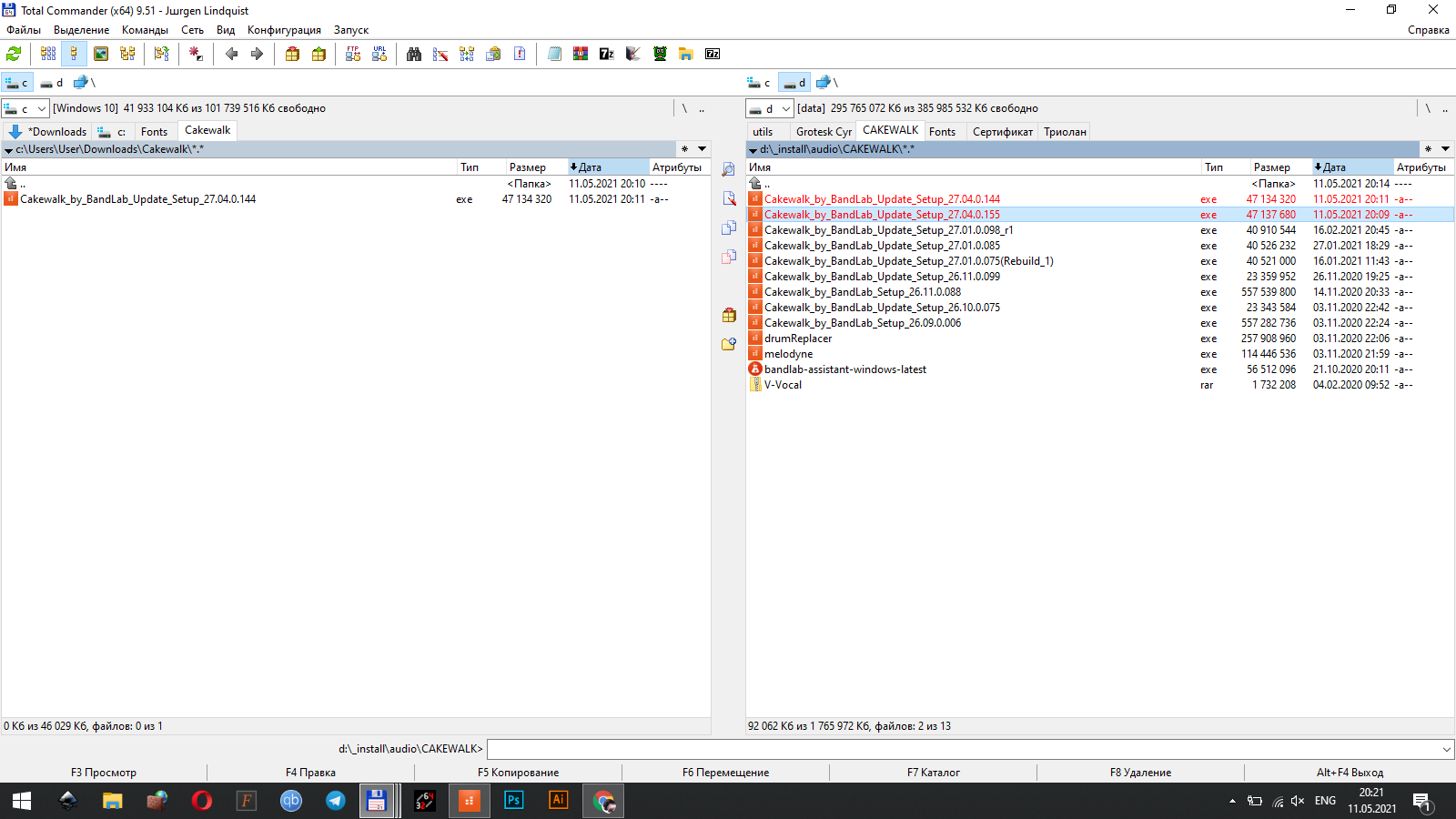Image resolution: width=1456 pixels, height=819 pixels.
Task: Open multi-rename tool icon
Action: click(440, 54)
